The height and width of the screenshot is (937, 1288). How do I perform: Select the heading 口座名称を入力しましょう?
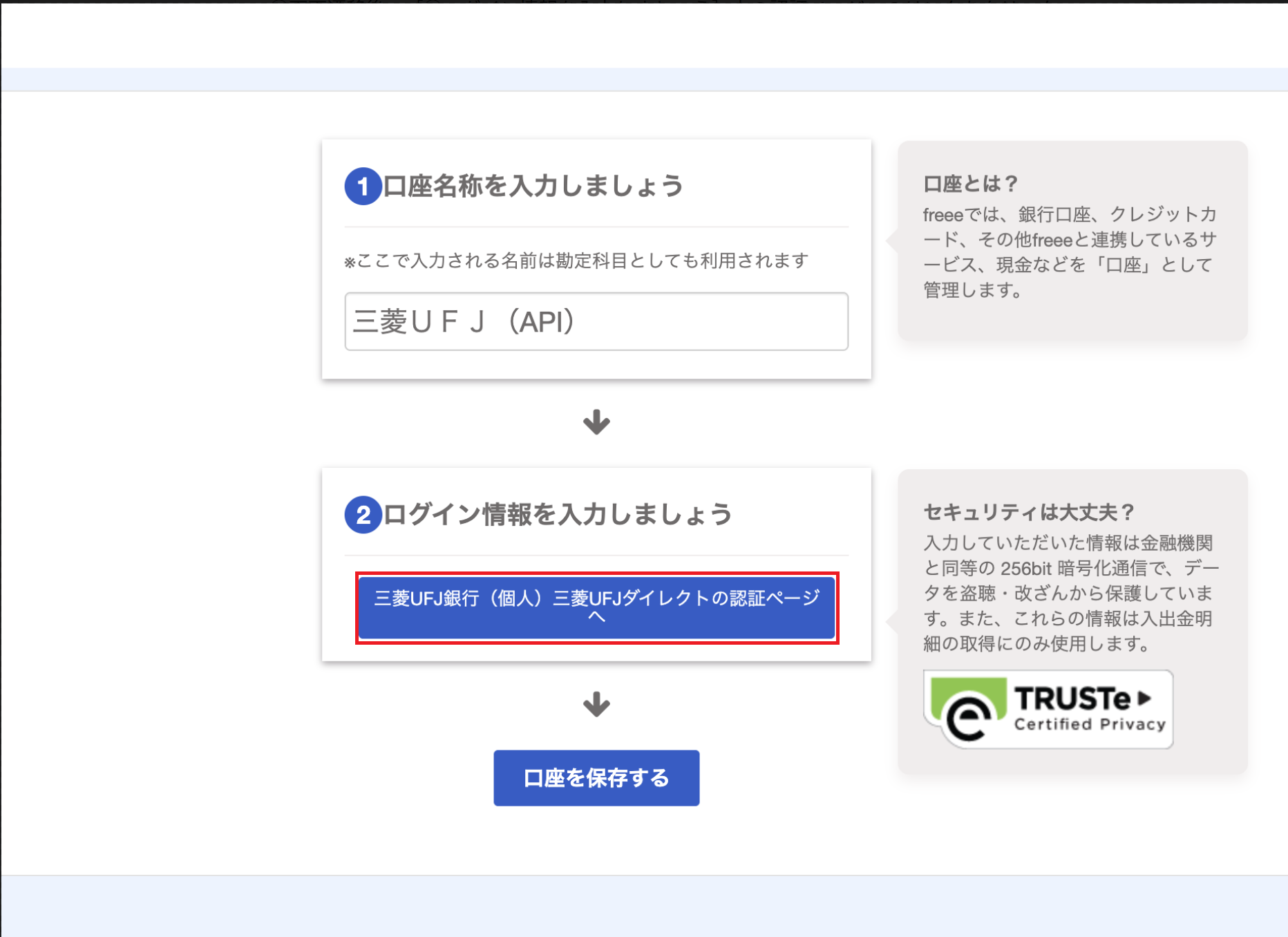pos(533,186)
